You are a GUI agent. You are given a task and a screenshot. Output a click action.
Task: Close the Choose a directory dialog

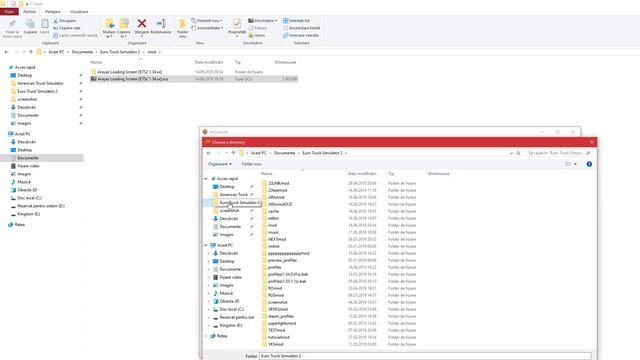coord(592,142)
